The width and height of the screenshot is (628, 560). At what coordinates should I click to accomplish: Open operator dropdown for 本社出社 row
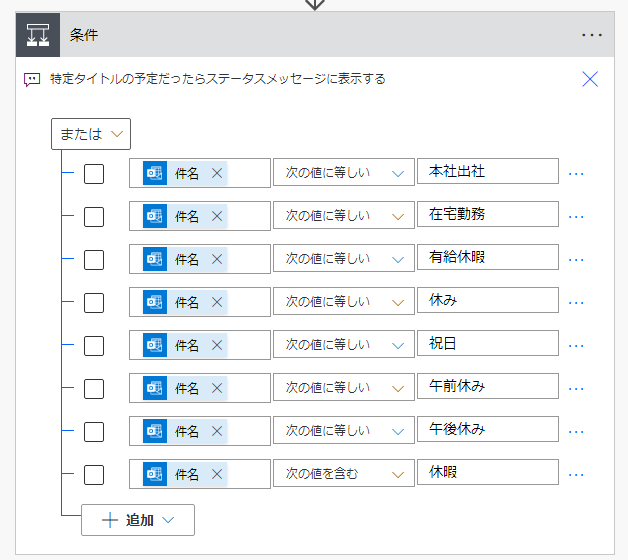(344, 173)
